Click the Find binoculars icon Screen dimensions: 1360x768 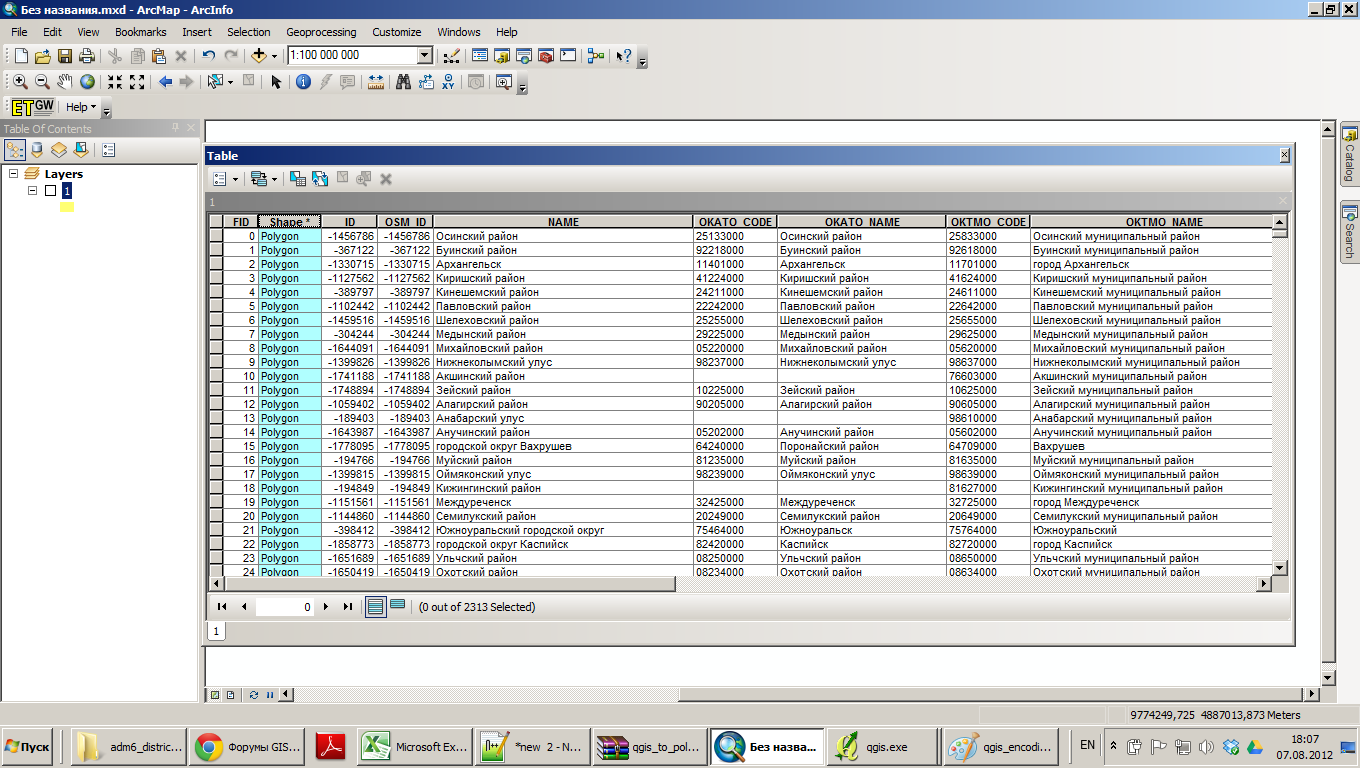tap(404, 82)
